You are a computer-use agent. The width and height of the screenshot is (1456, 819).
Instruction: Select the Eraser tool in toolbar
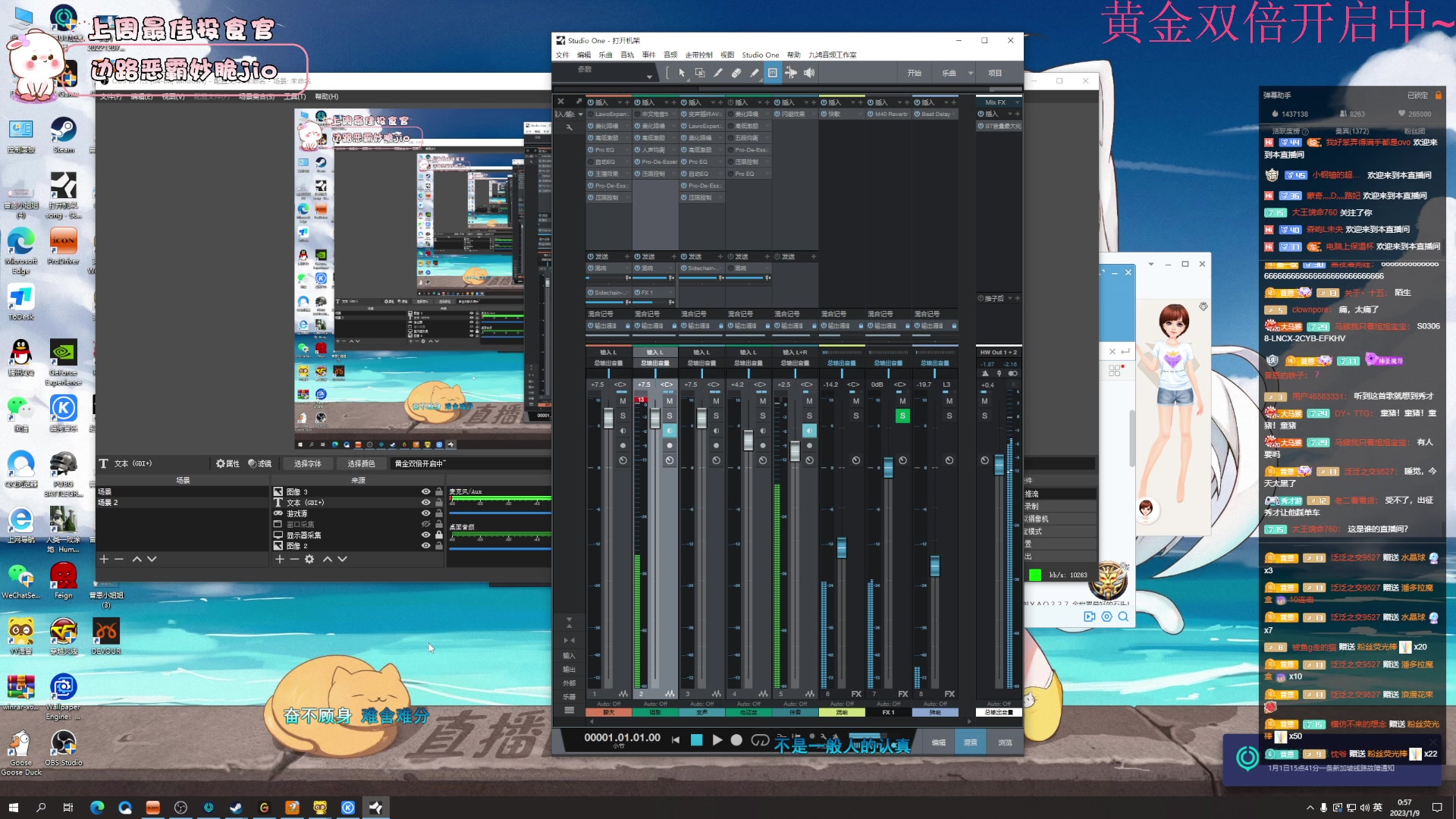pos(736,73)
